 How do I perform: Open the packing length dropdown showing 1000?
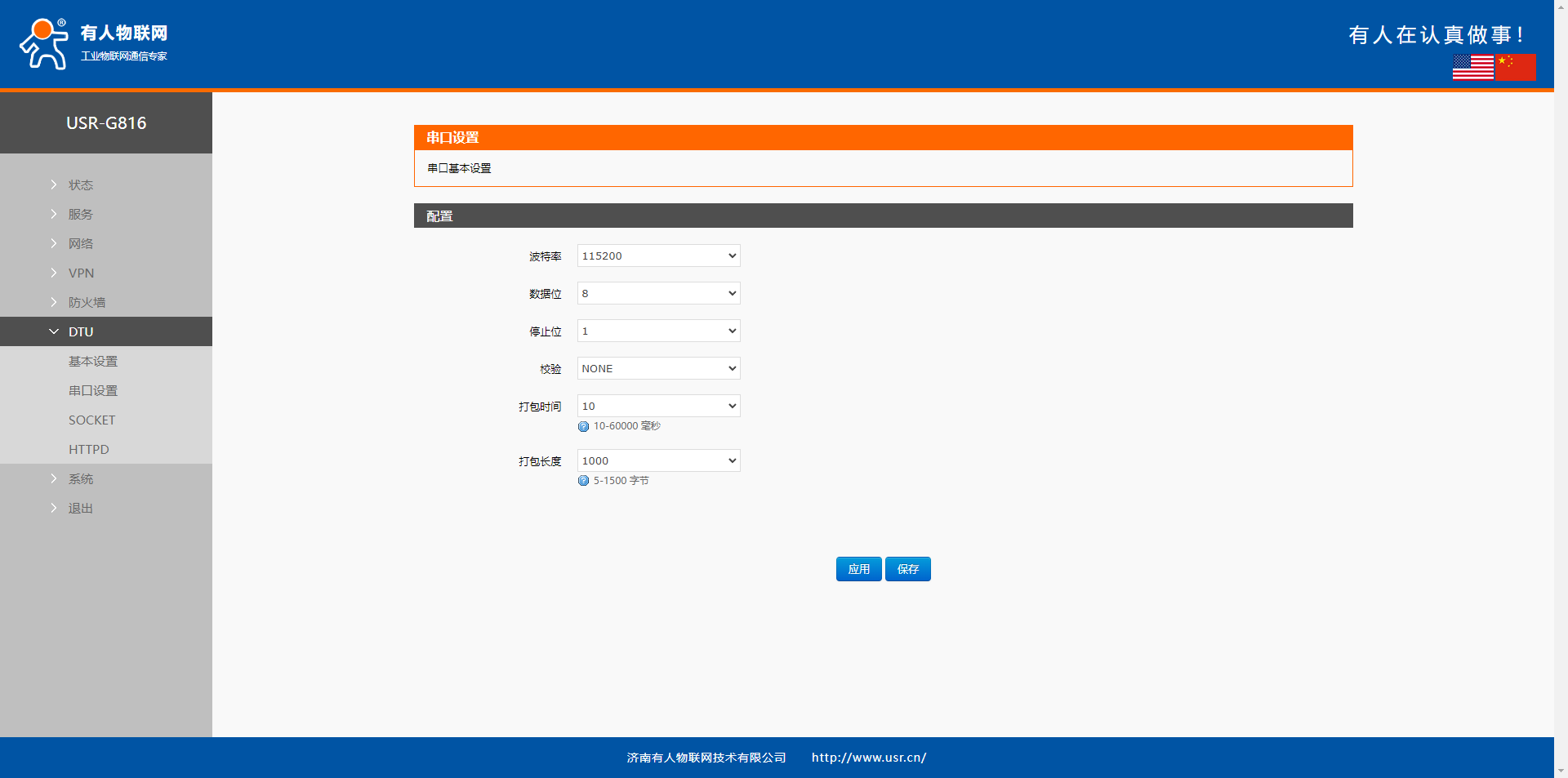point(658,461)
